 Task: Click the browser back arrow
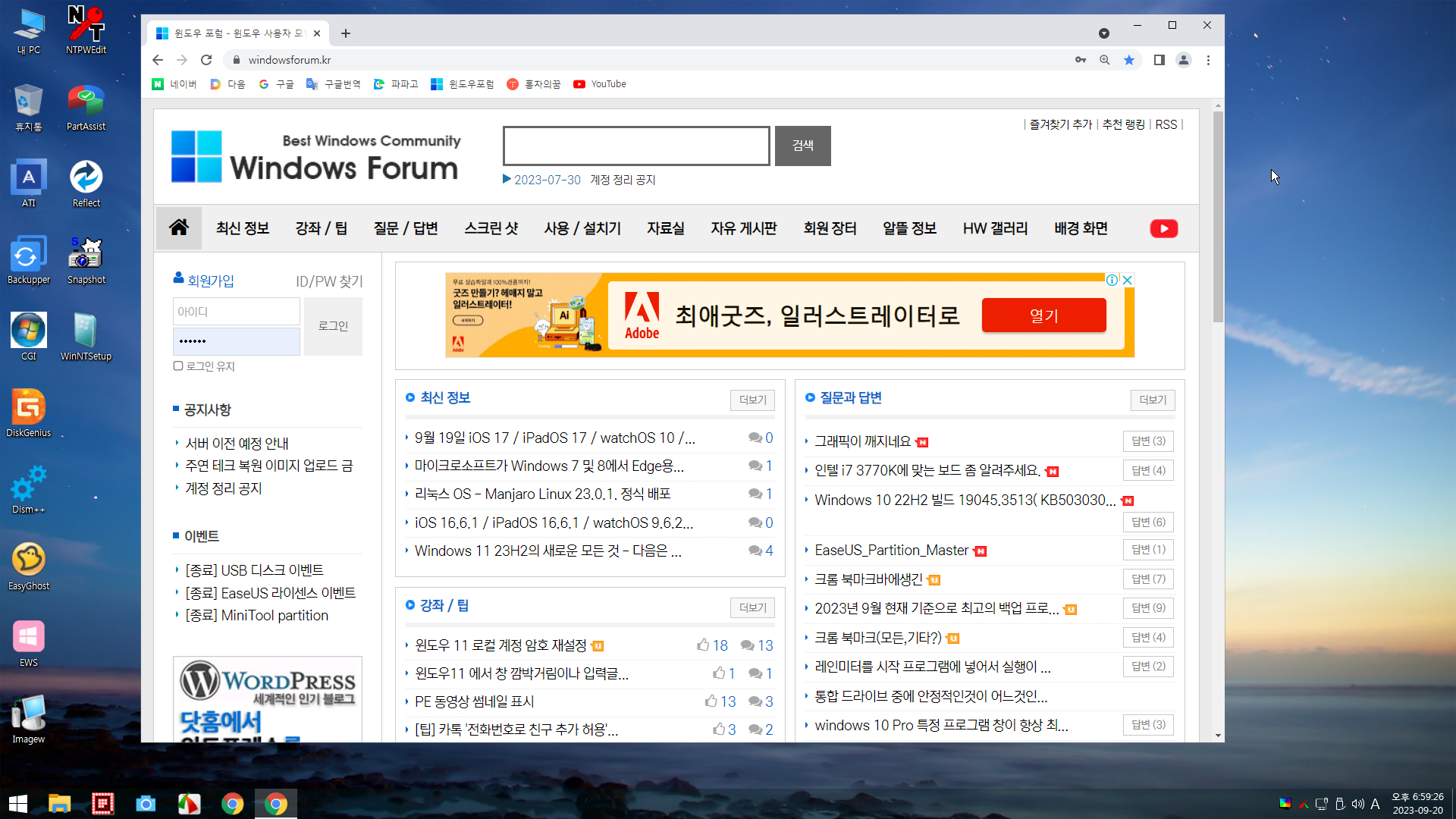[158, 60]
